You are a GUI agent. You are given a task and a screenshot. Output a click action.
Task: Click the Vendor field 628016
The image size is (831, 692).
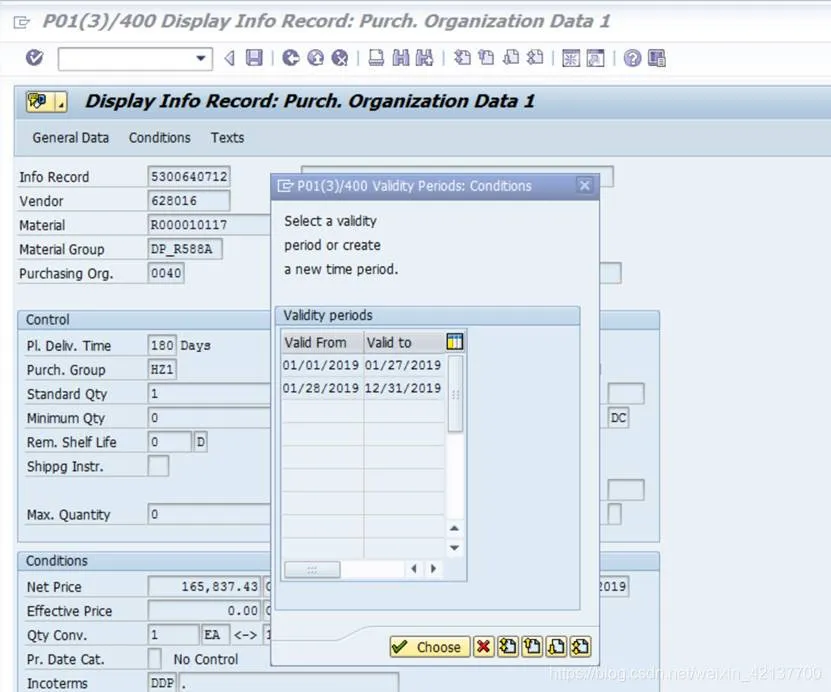(x=189, y=201)
